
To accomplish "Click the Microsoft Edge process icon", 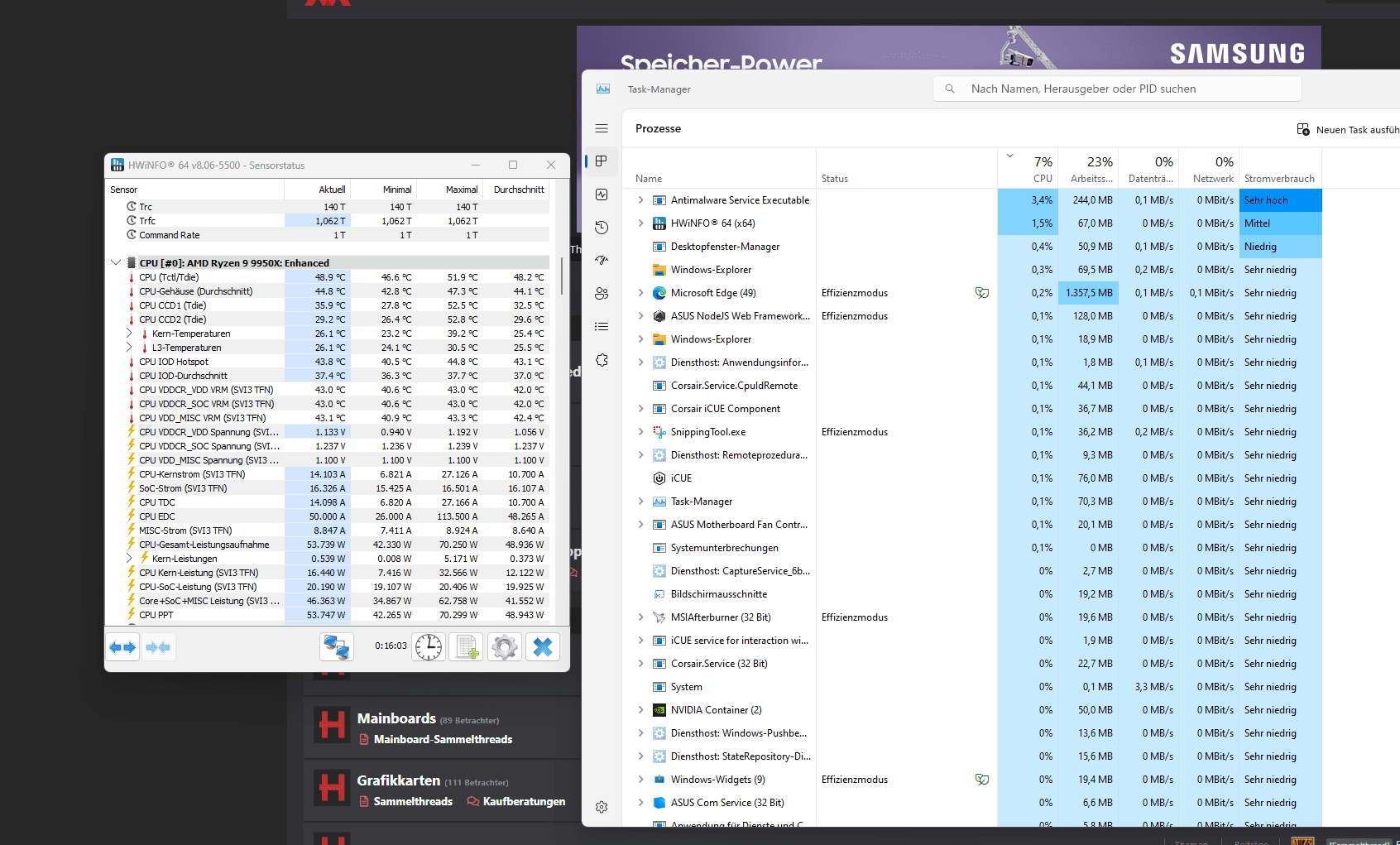I will [659, 293].
